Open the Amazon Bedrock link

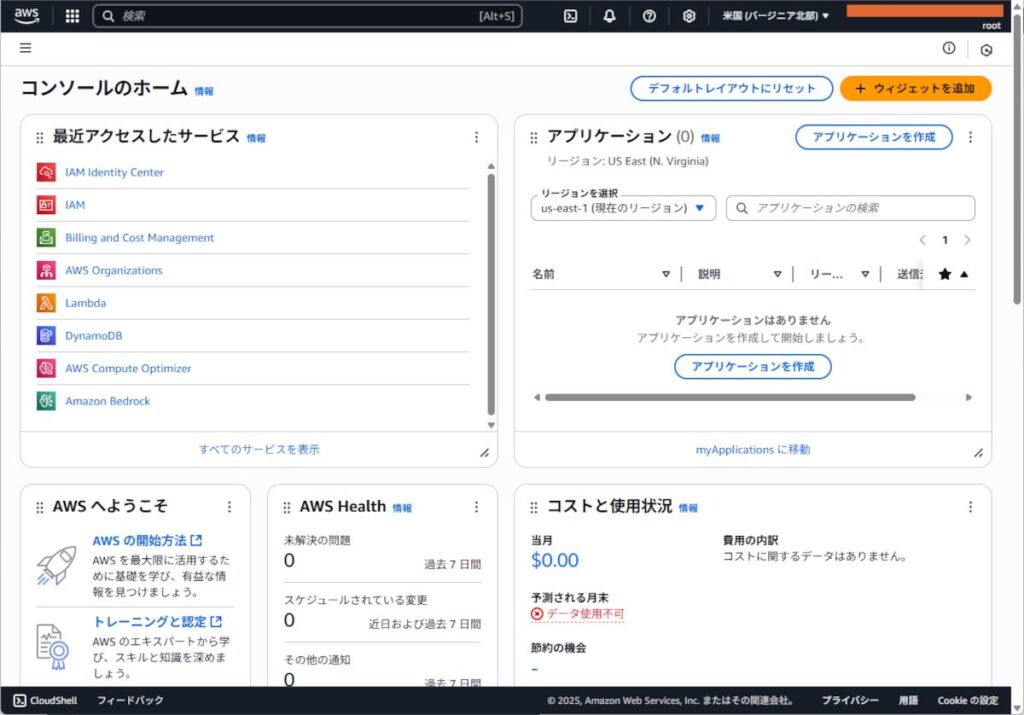tap(108, 401)
